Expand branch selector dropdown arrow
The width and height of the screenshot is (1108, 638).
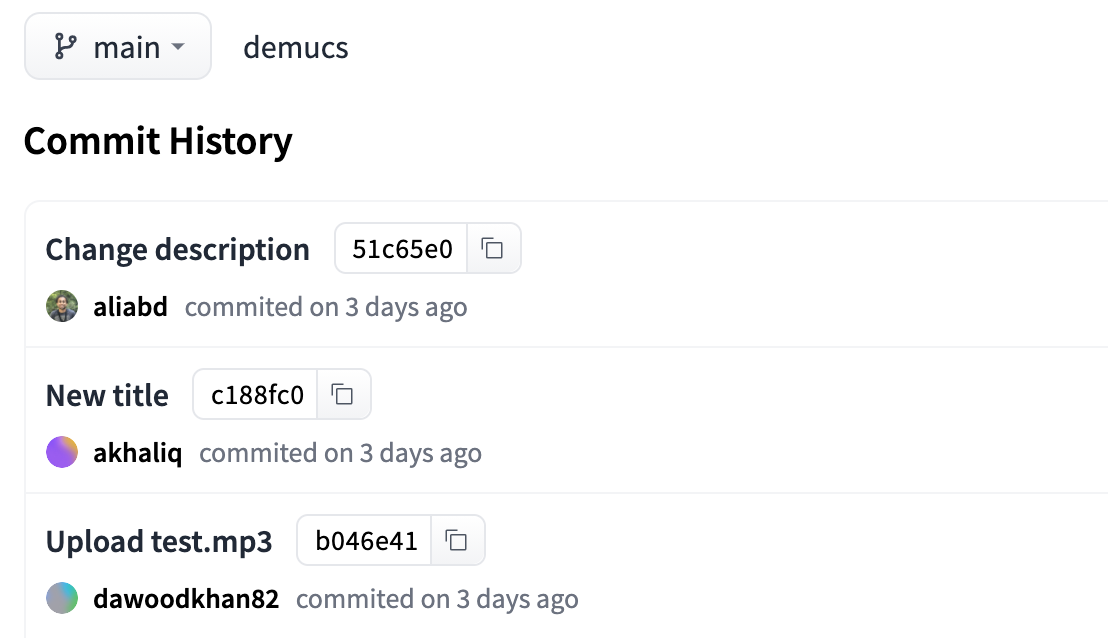tap(178, 47)
